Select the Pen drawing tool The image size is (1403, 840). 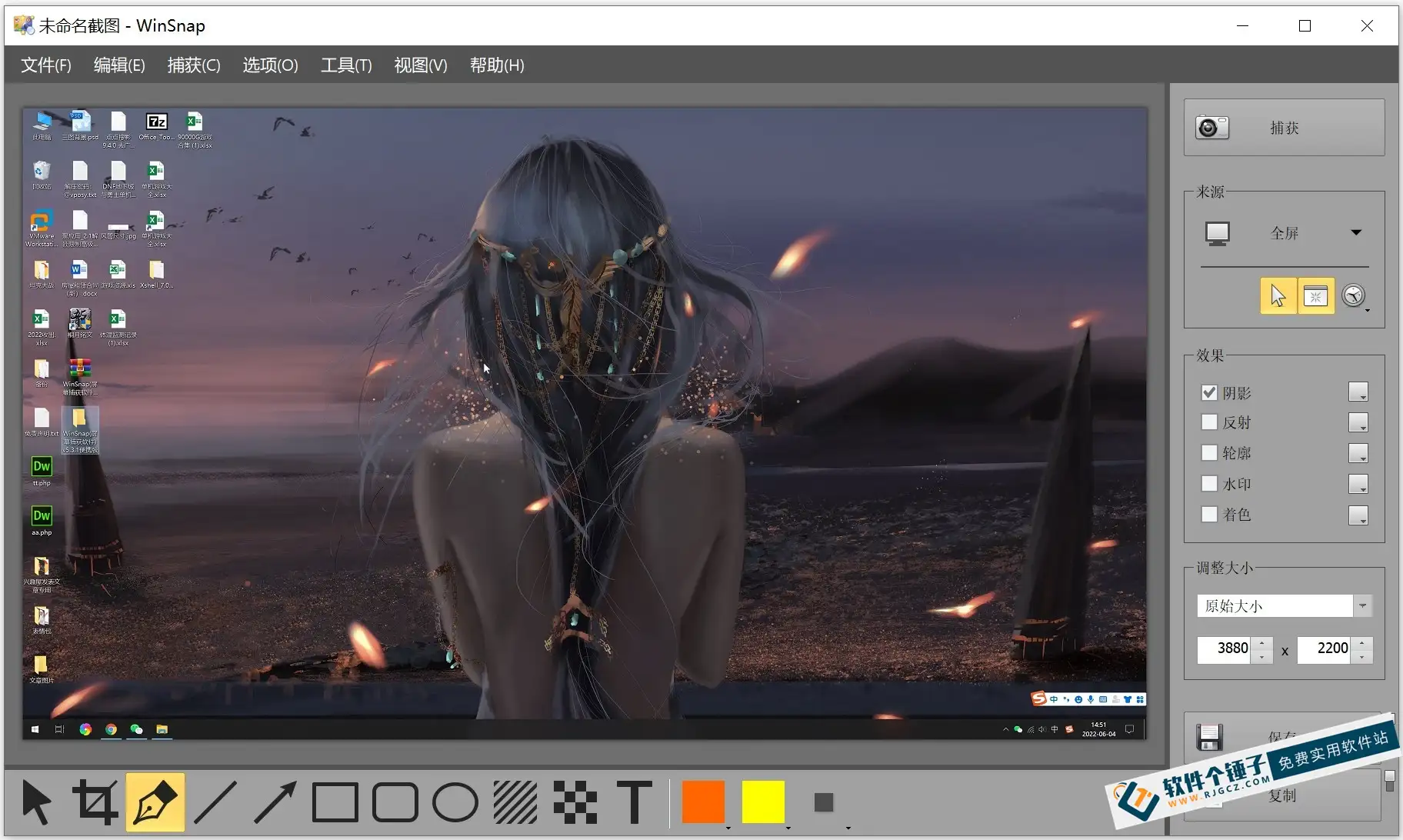(155, 802)
